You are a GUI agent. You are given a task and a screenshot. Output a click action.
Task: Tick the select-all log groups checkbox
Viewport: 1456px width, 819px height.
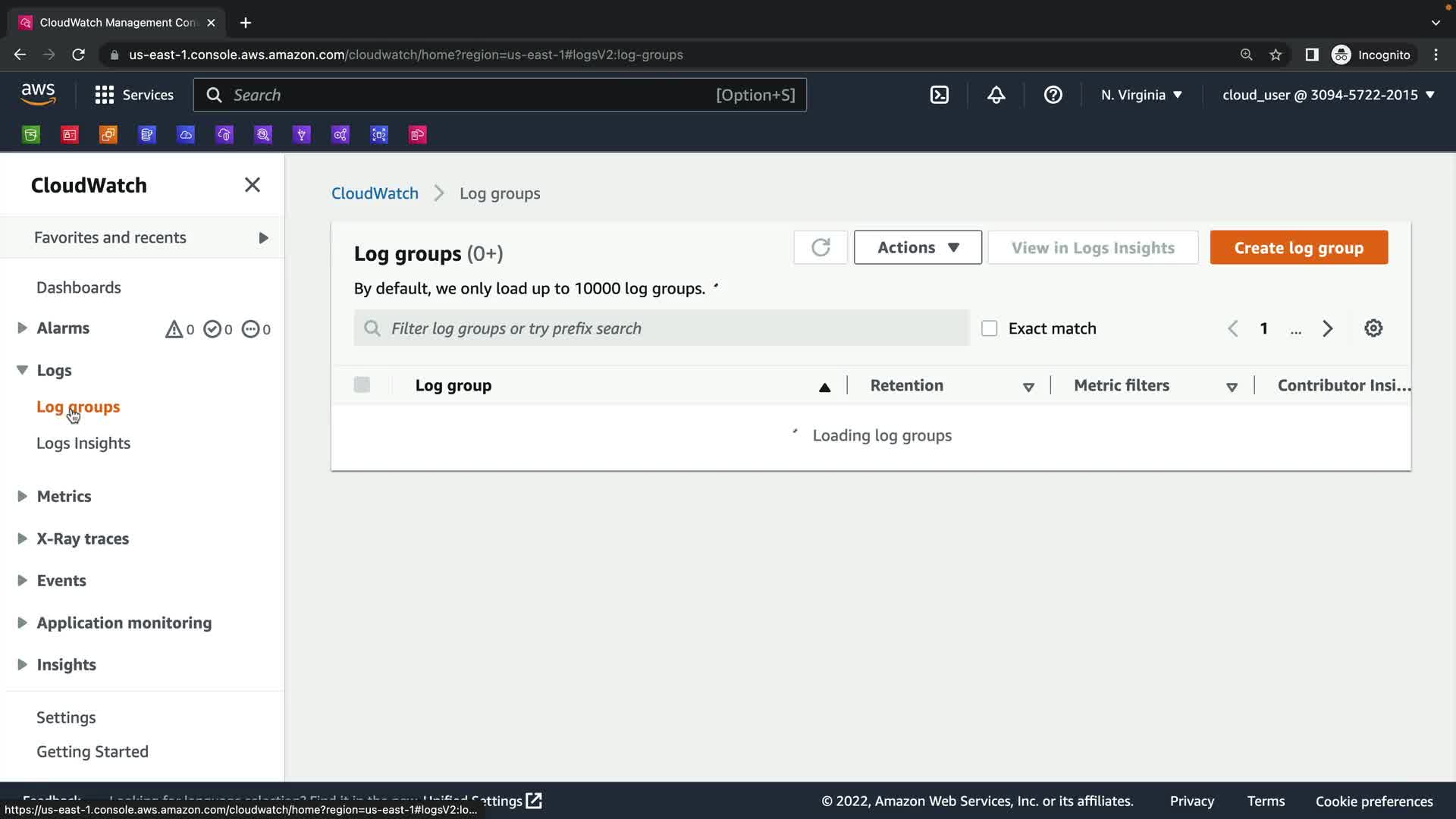tap(362, 385)
